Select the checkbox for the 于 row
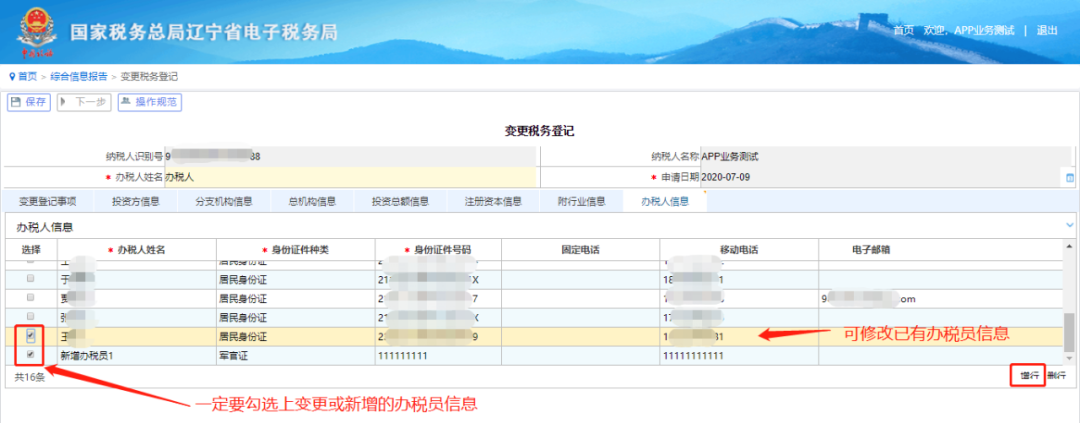This screenshot has width=1080, height=423. [x=30, y=278]
